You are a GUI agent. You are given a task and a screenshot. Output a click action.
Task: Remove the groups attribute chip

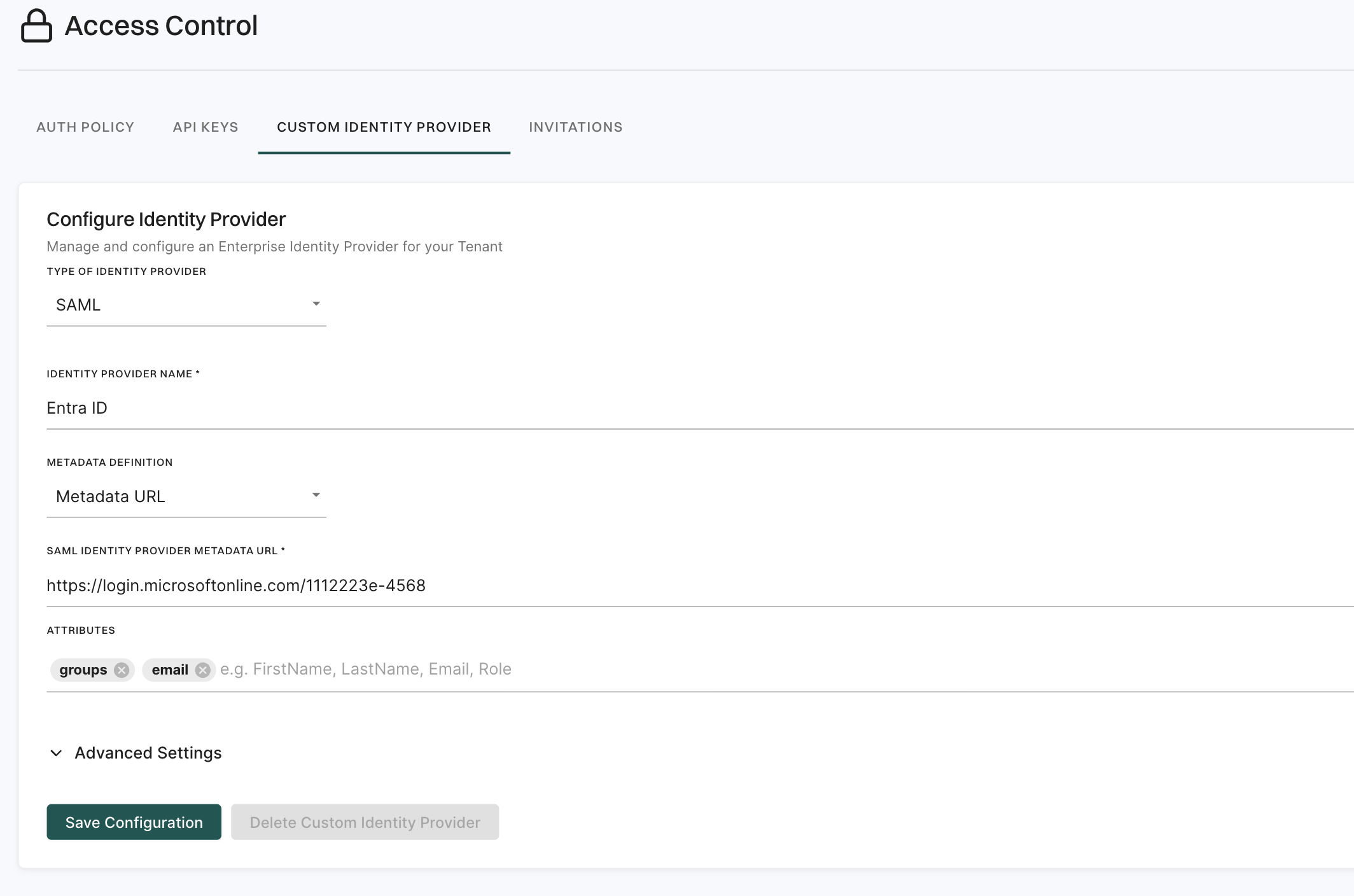coord(123,669)
